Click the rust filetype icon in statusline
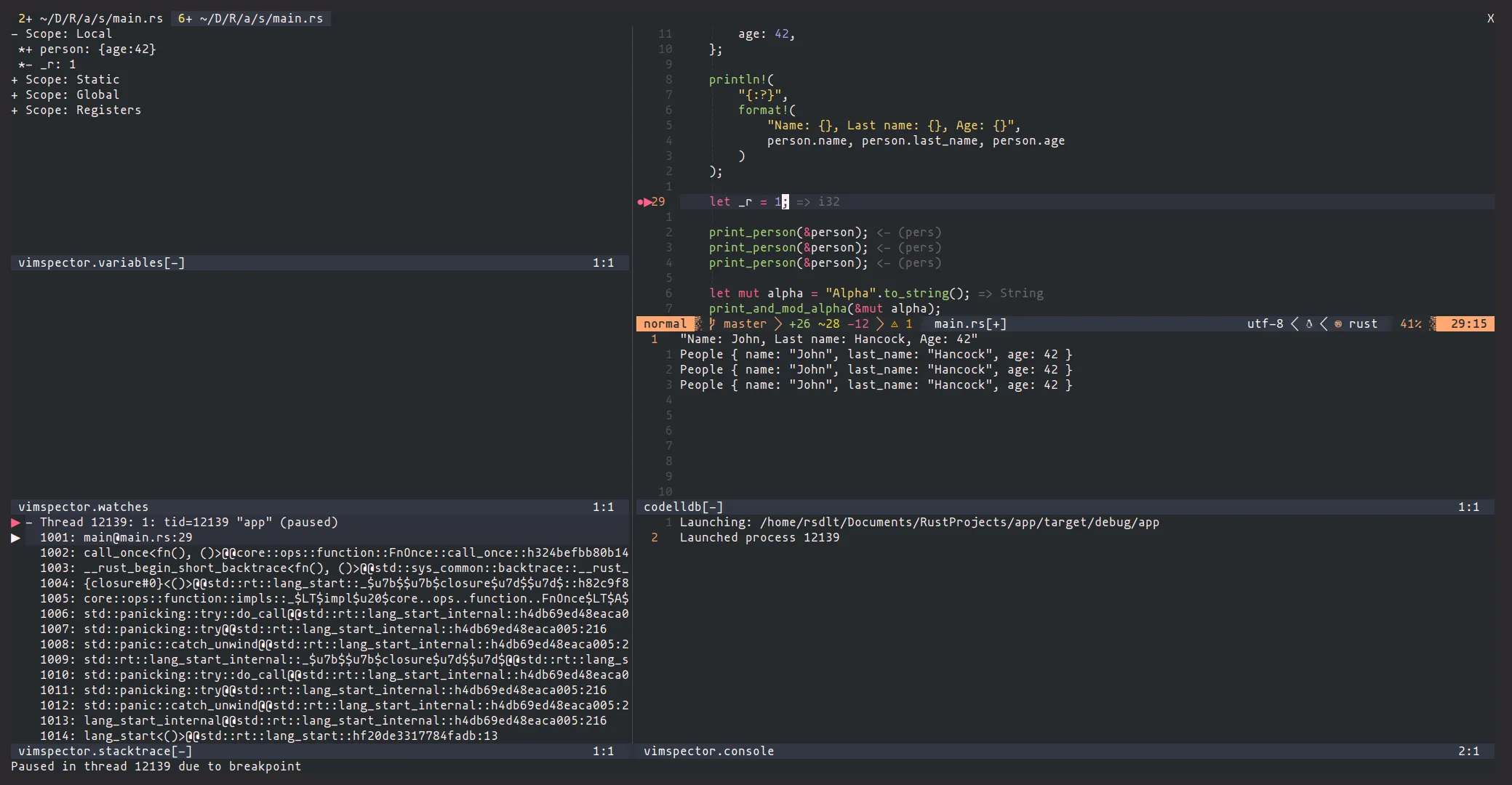 [x=1338, y=323]
